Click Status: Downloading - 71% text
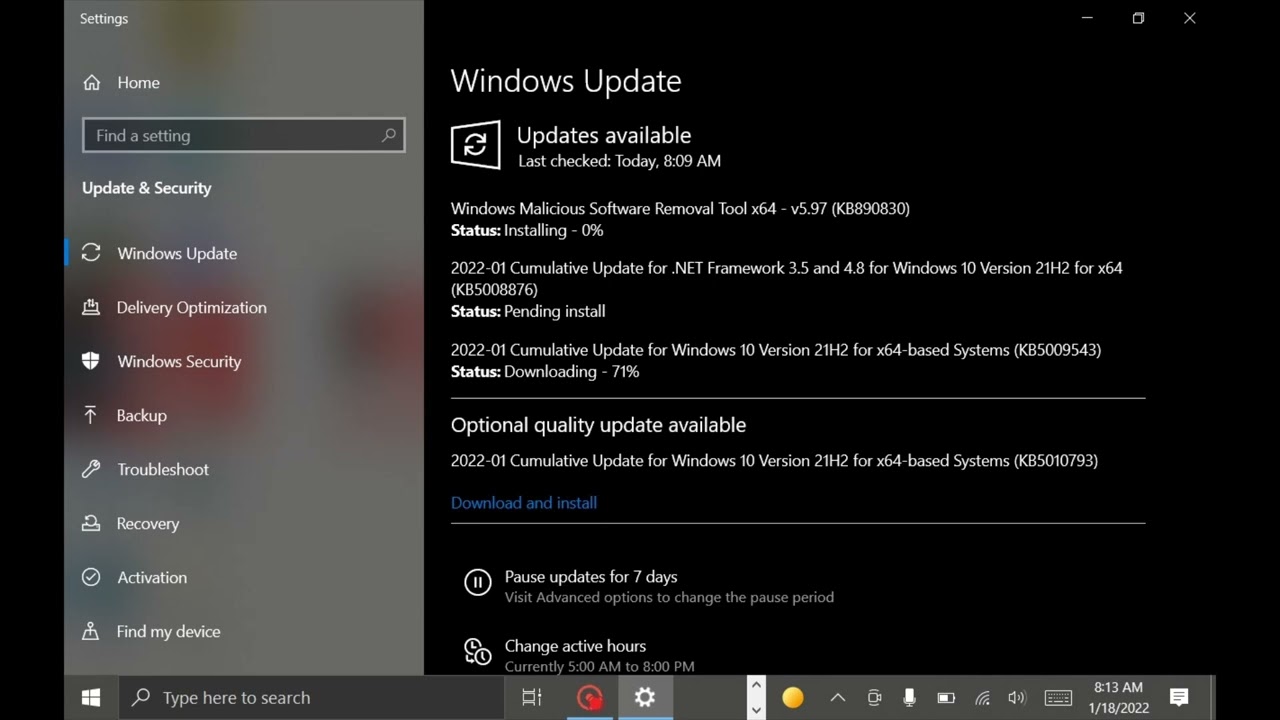Viewport: 1280px width, 720px height. pyautogui.click(x=545, y=372)
